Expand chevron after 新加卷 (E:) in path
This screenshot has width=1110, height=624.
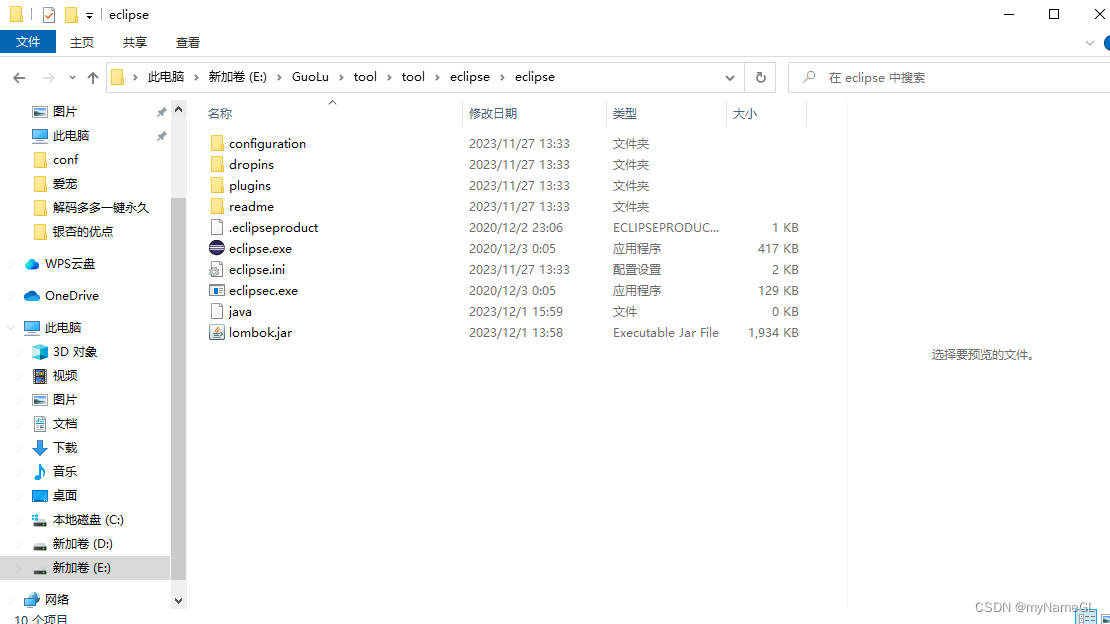[x=280, y=77]
